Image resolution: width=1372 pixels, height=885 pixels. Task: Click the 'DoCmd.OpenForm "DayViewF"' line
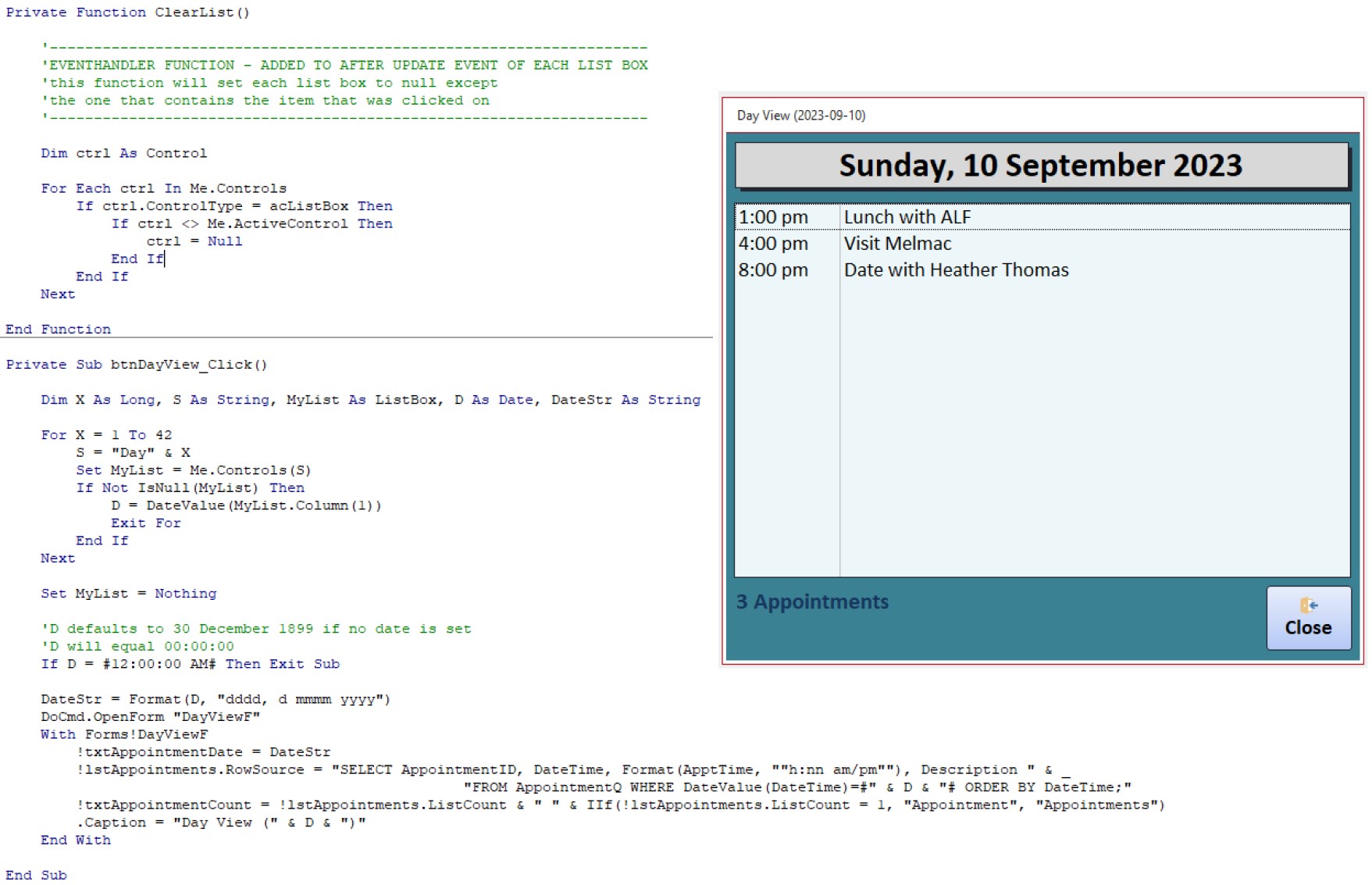(150, 717)
